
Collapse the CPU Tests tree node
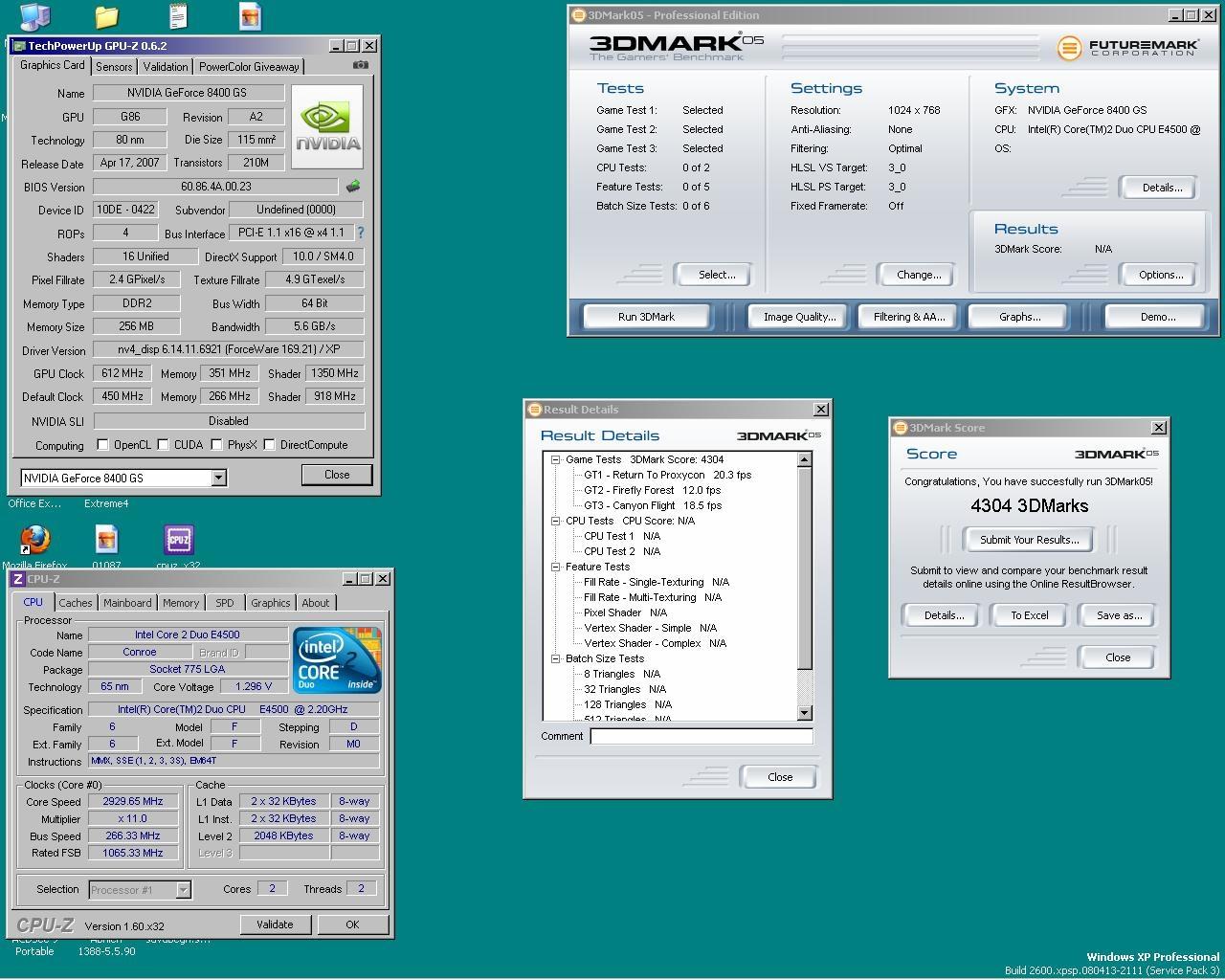pyautogui.click(x=555, y=521)
